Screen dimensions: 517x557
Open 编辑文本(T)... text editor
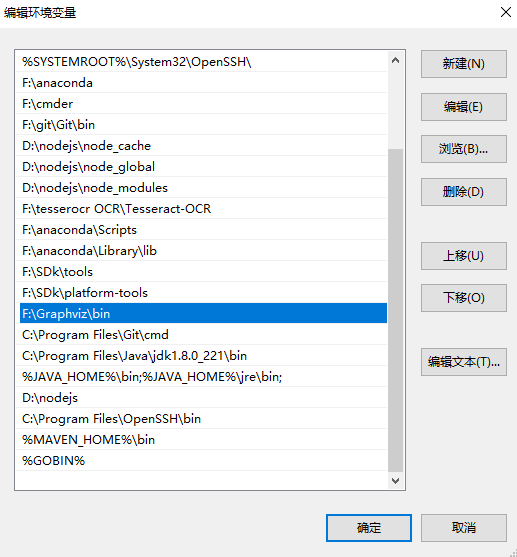[464, 362]
